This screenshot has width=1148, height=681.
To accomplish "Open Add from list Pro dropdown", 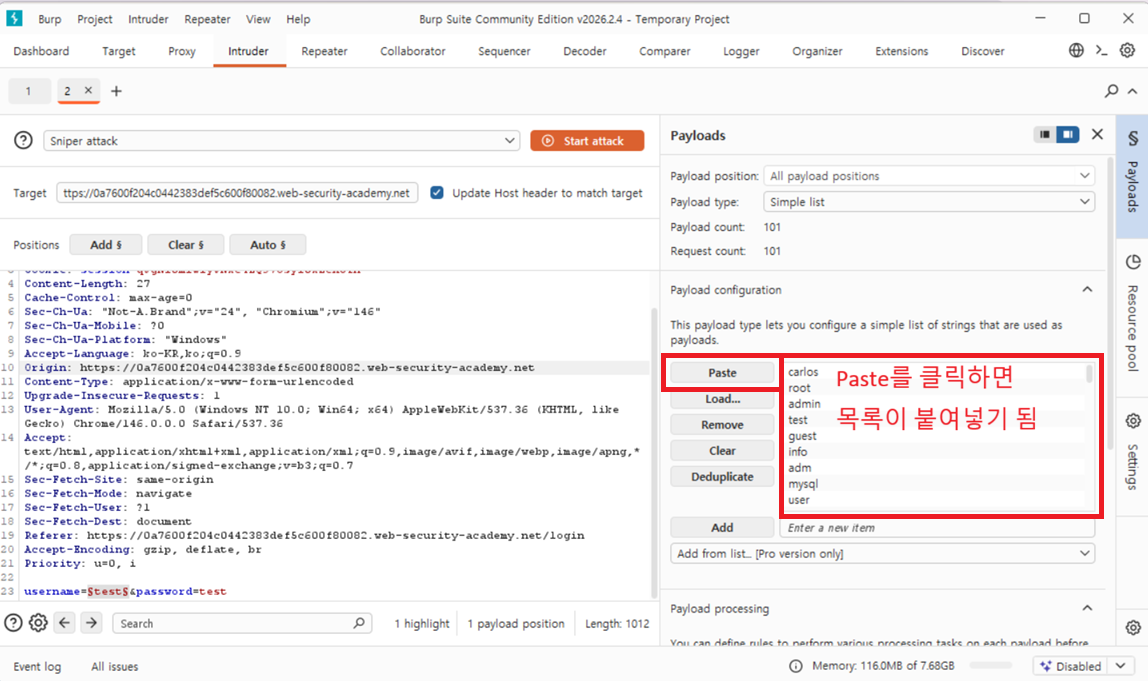I will click(x=882, y=554).
